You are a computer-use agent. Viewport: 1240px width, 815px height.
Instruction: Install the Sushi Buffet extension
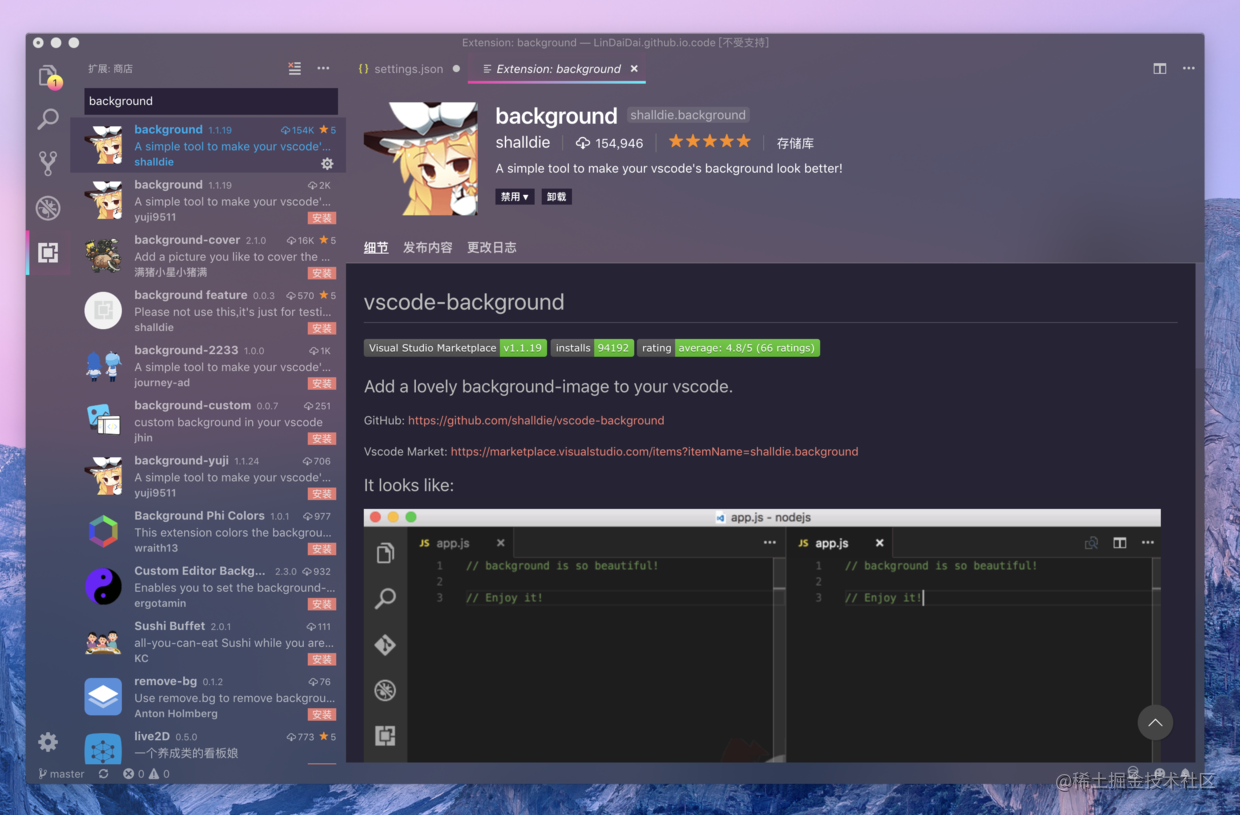click(x=322, y=659)
